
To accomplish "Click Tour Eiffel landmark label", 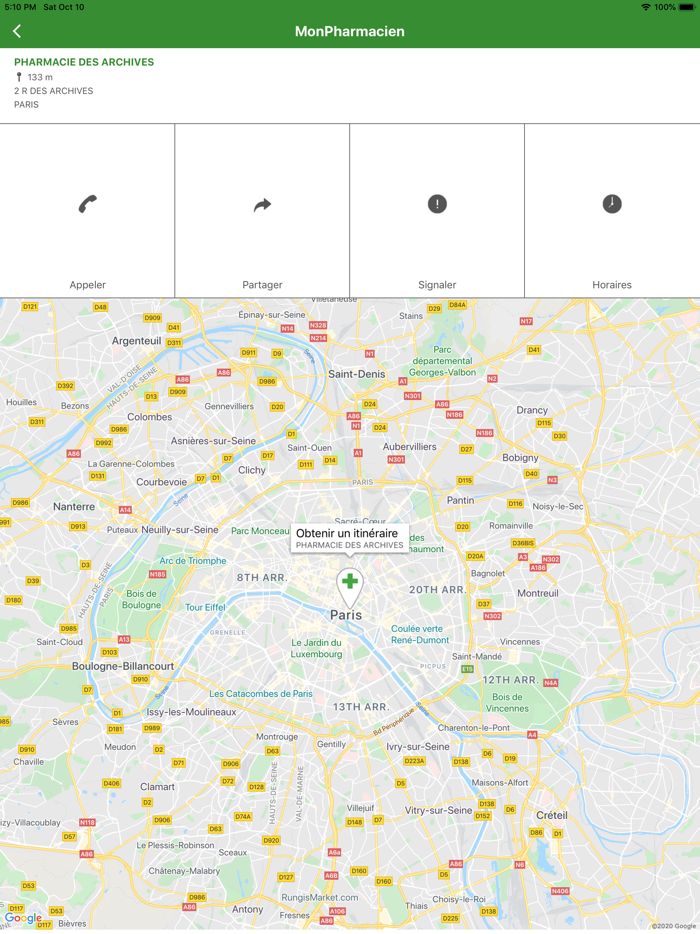I will click(x=205, y=607).
